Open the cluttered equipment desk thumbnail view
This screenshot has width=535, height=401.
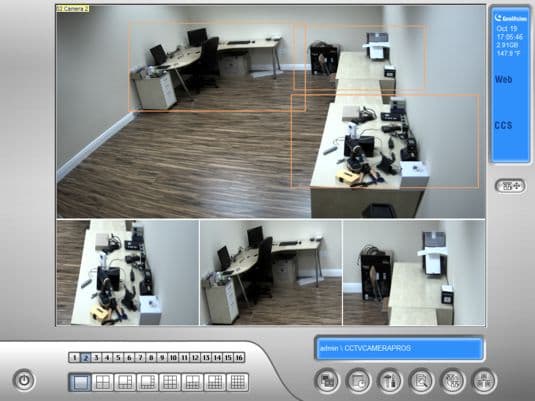128,272
